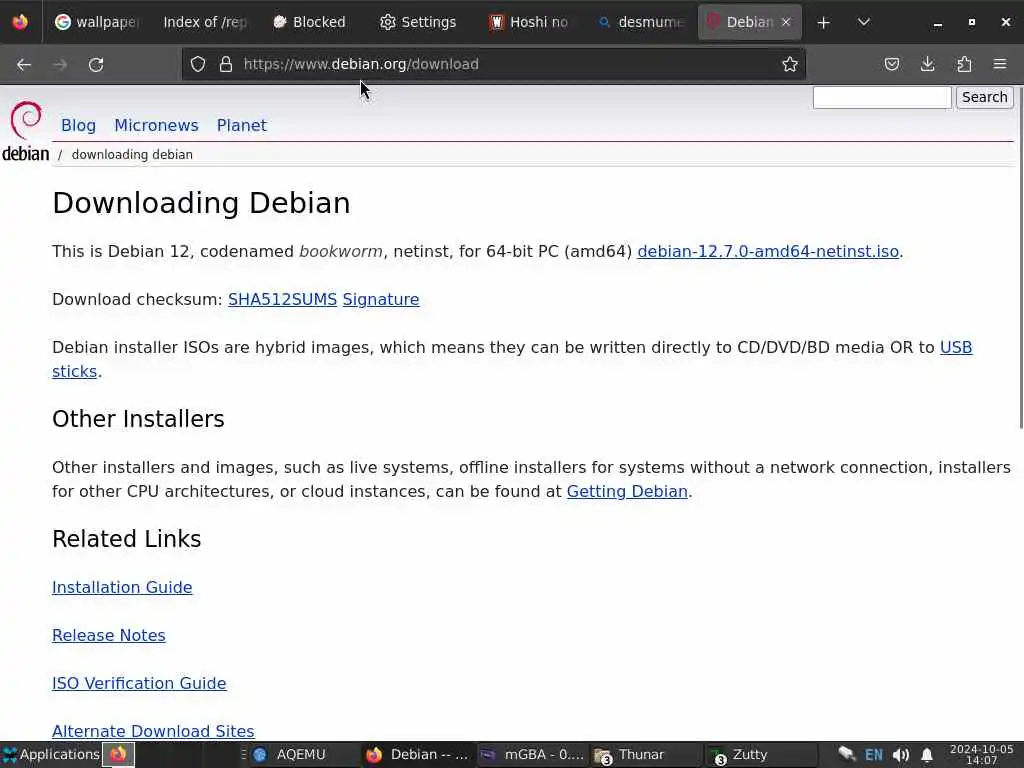Open the Signature link

(x=381, y=300)
